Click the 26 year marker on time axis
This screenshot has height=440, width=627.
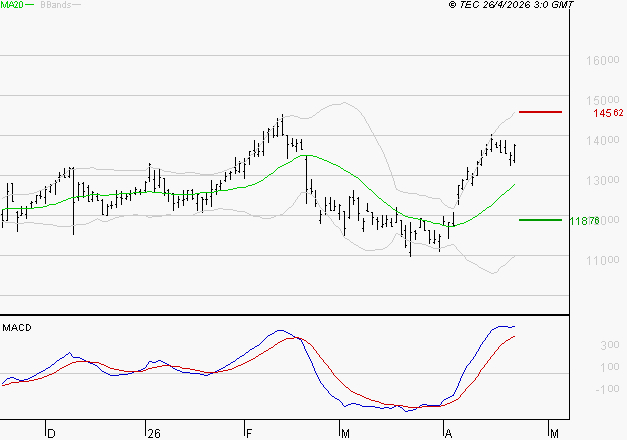(154, 434)
